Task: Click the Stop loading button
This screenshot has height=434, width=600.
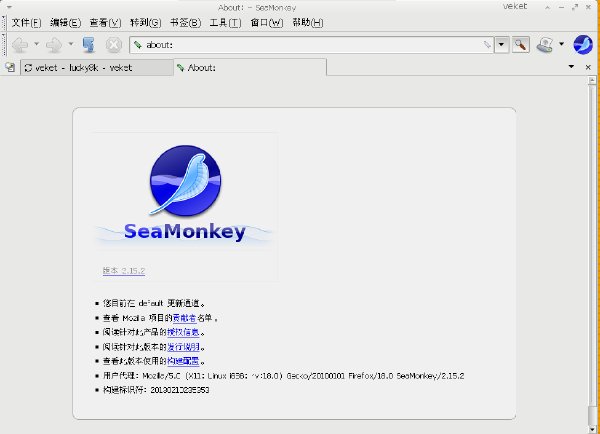Action: click(x=114, y=45)
